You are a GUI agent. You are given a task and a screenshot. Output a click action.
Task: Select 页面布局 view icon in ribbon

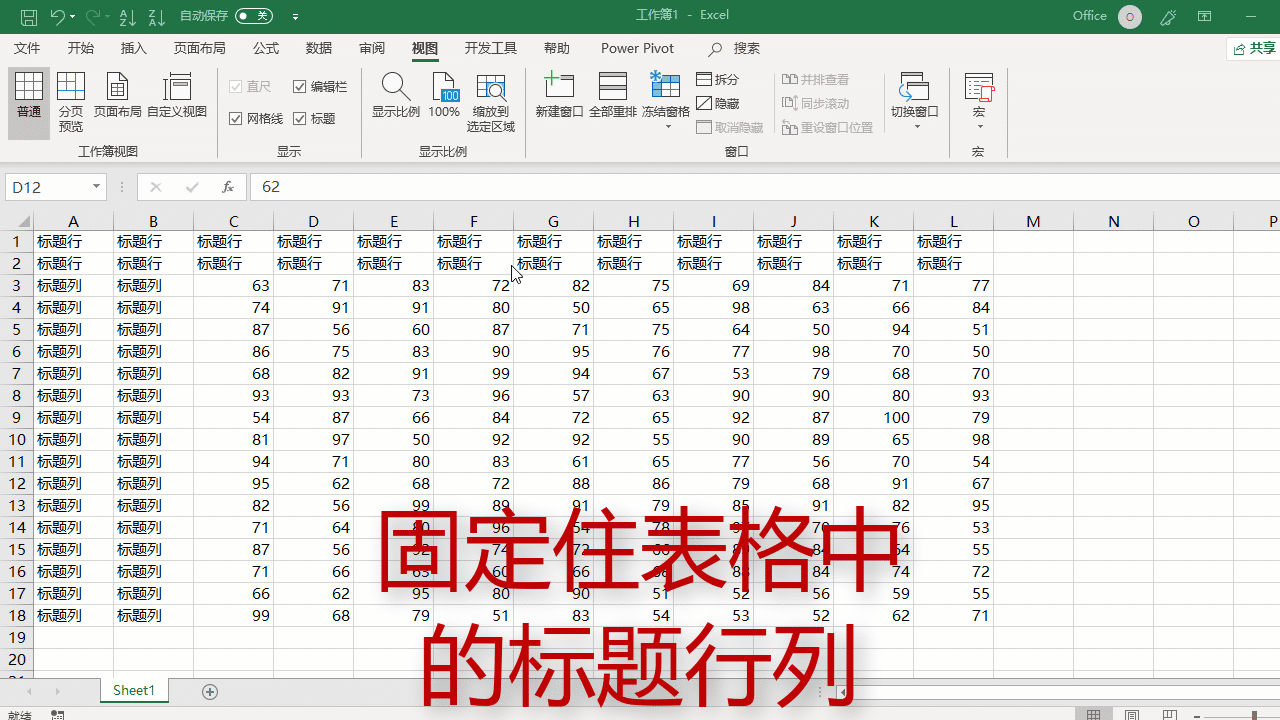(x=118, y=97)
